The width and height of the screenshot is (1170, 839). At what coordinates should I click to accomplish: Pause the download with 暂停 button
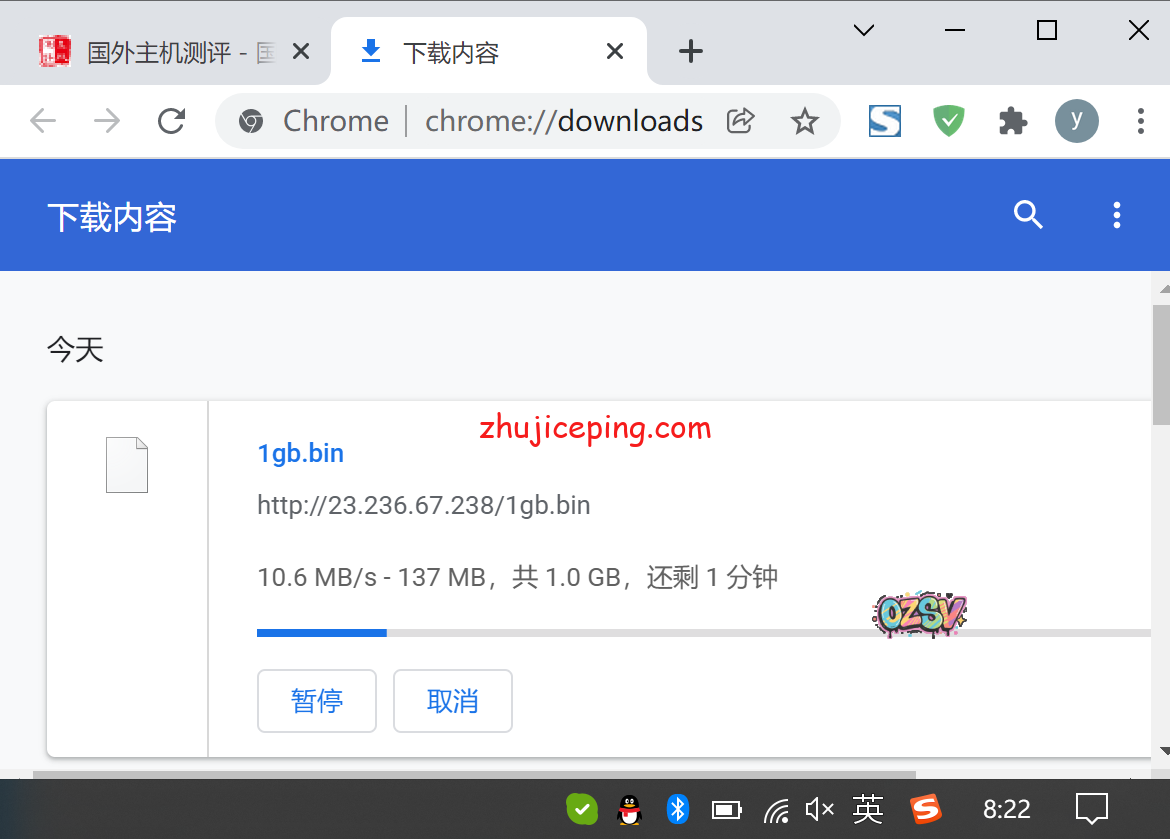(317, 701)
